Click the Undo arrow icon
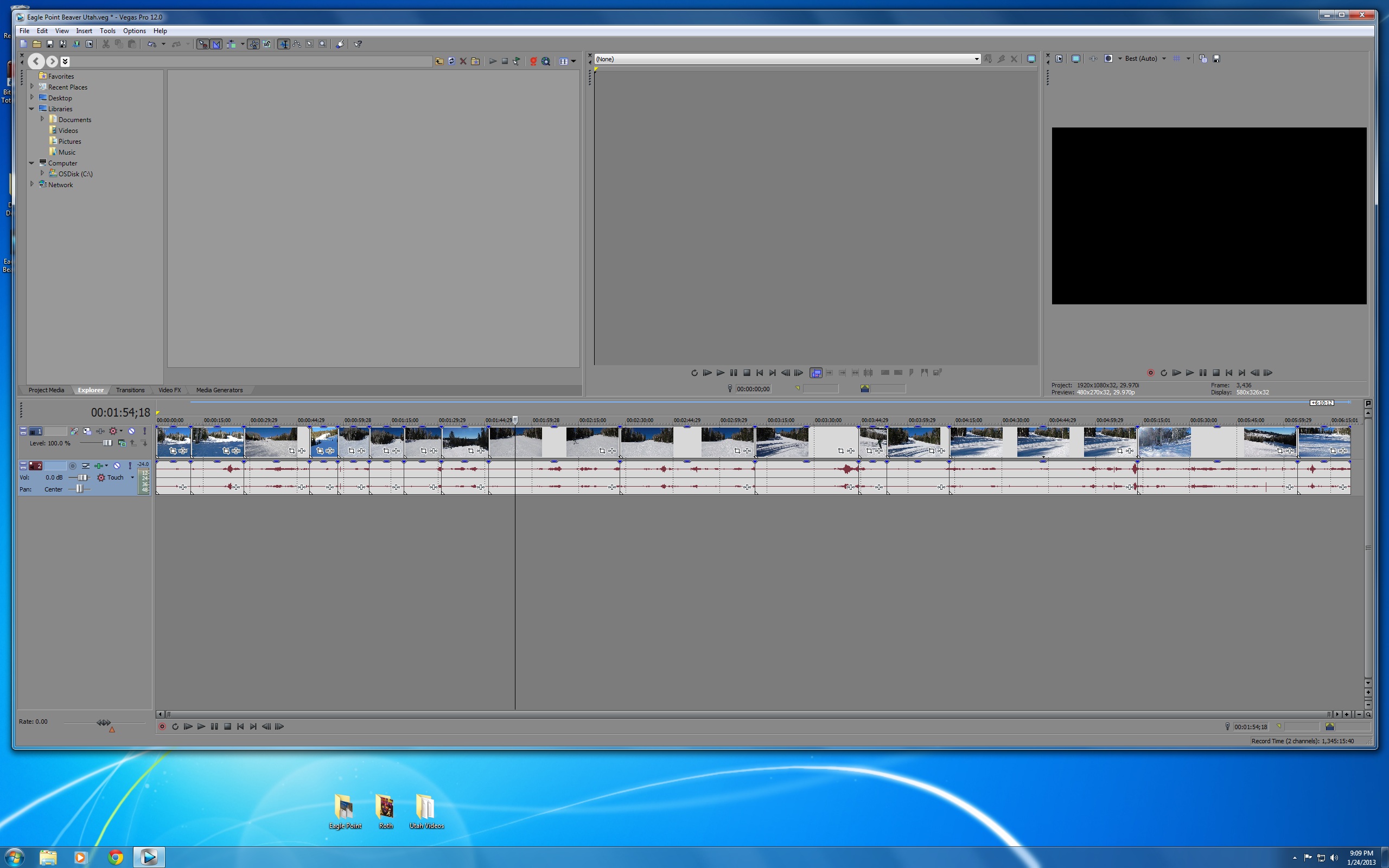1389x868 pixels. (x=151, y=44)
